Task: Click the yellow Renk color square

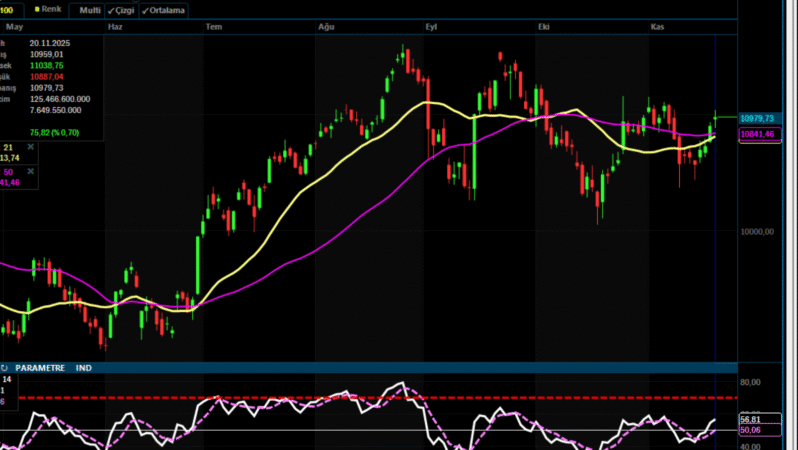Action: point(36,9)
